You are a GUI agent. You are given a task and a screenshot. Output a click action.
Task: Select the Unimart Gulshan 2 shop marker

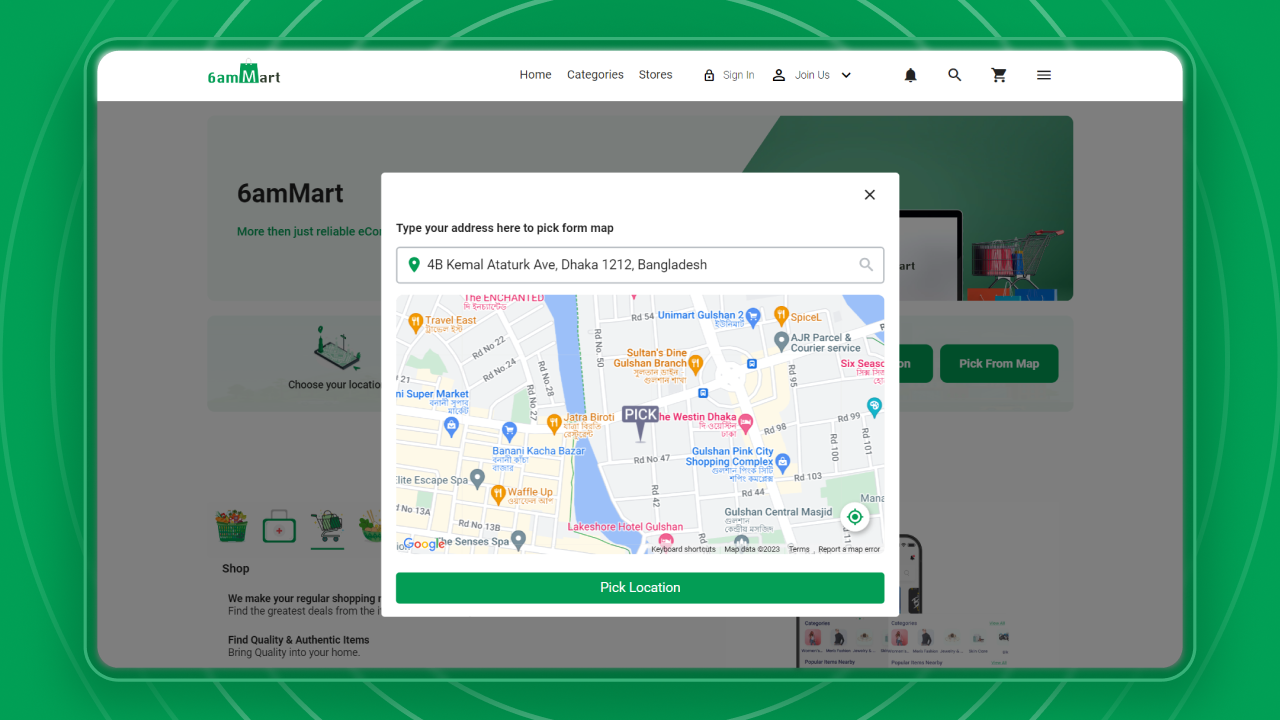754,316
